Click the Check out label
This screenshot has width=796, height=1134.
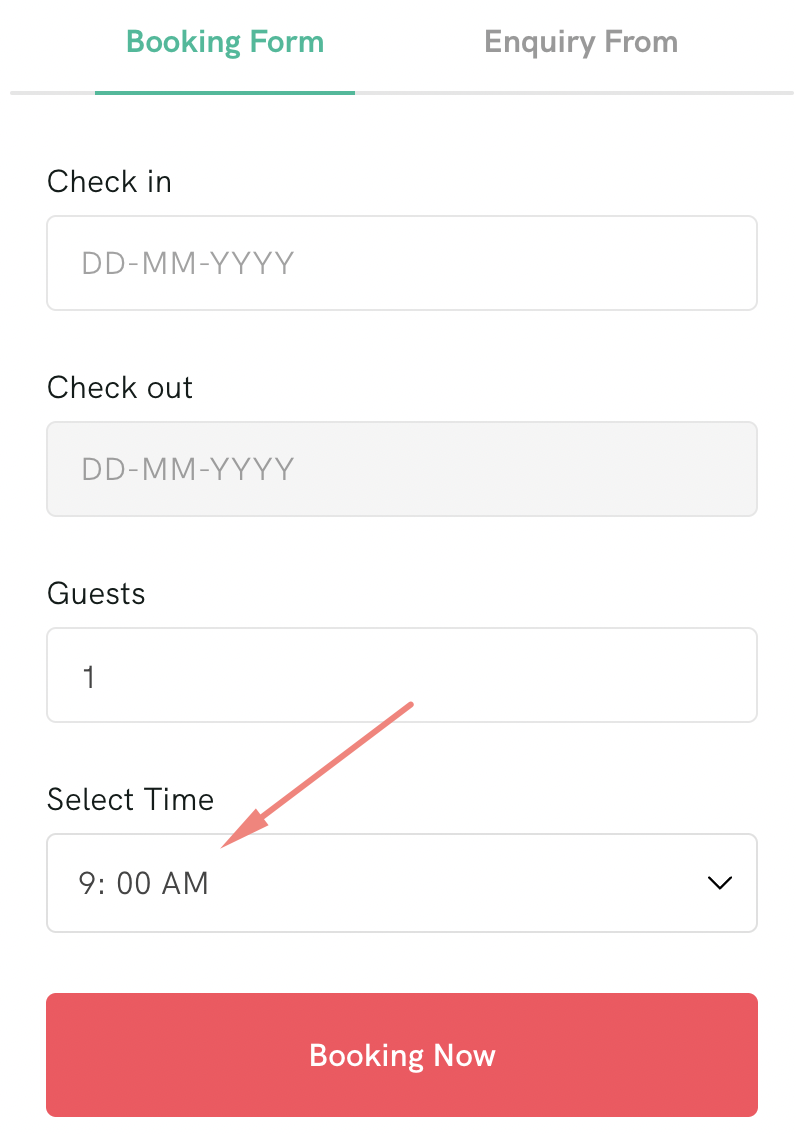pos(120,388)
